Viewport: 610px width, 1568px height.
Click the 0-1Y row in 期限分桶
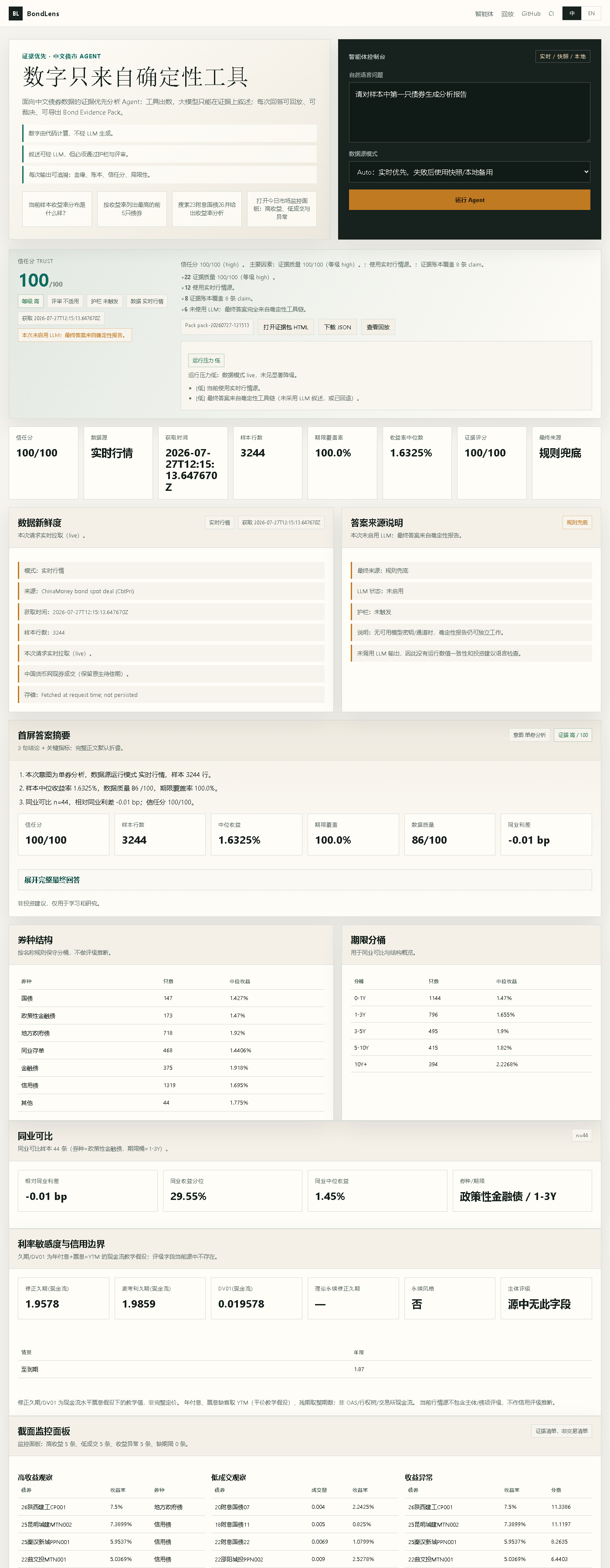pos(471,998)
